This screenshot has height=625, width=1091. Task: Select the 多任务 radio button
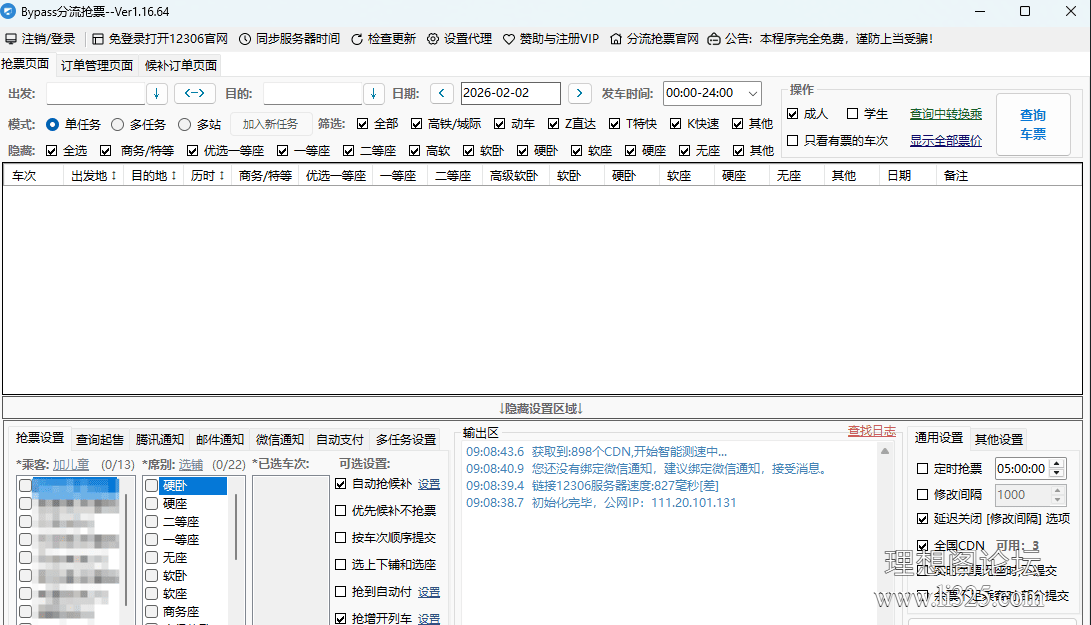point(118,125)
